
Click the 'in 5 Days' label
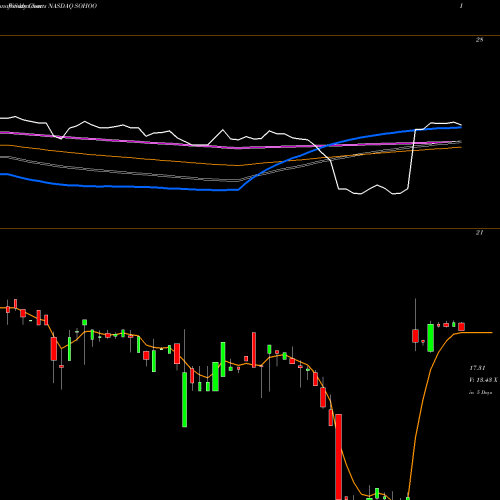point(481,393)
